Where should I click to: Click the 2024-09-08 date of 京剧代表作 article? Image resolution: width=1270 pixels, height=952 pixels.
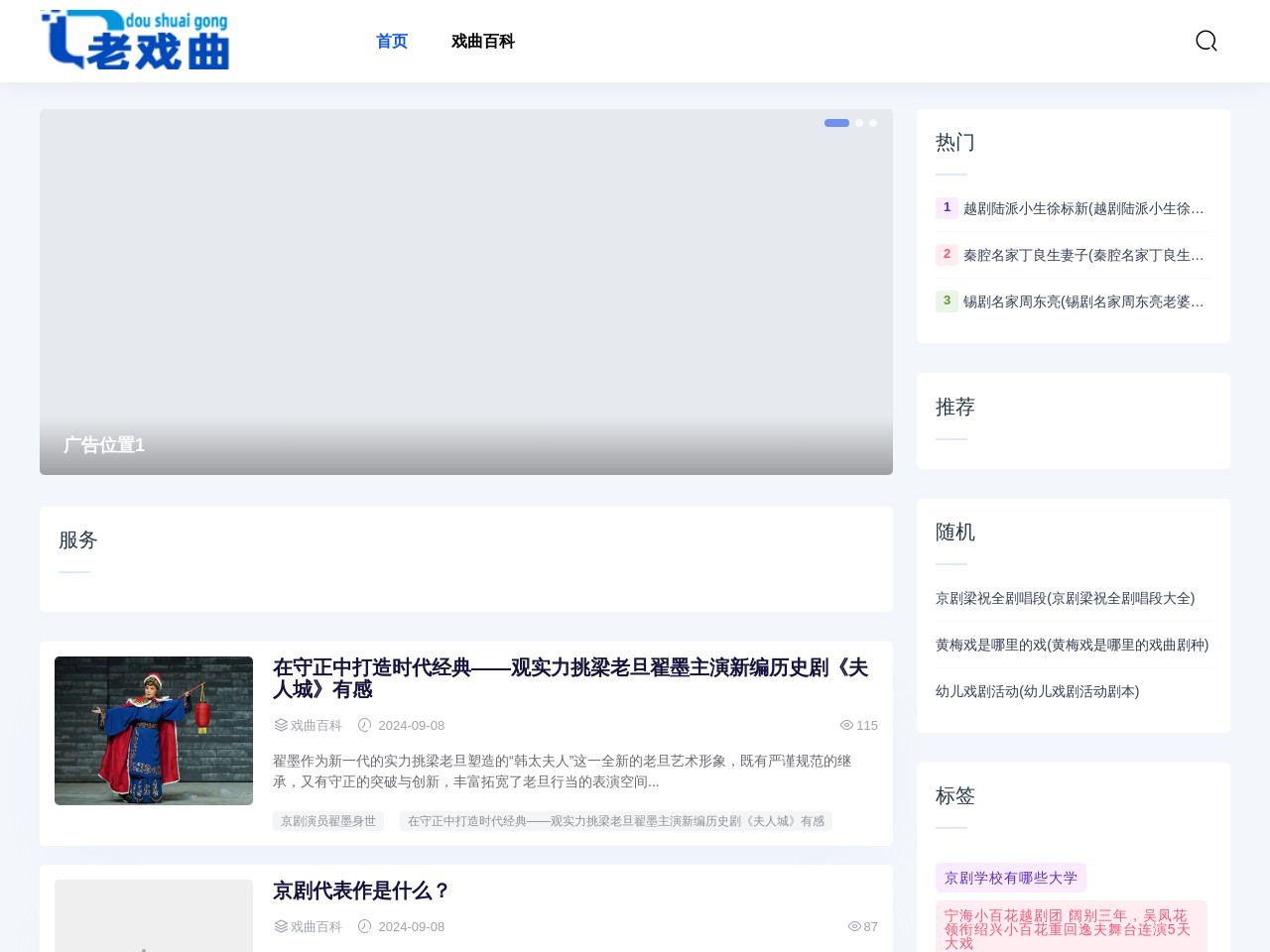click(x=411, y=926)
